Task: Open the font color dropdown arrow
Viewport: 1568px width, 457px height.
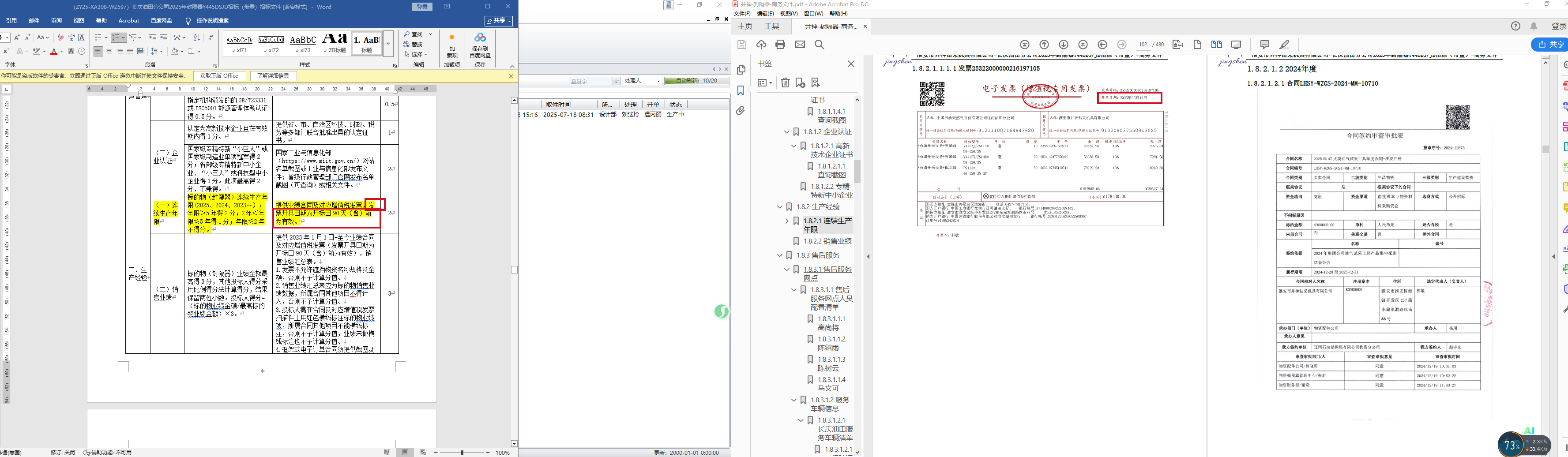Action: pos(61,51)
